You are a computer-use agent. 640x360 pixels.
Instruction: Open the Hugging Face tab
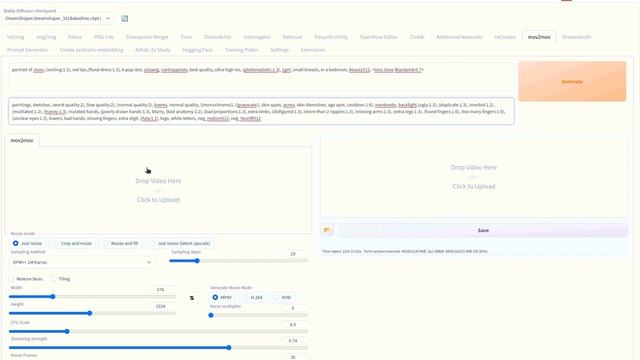pos(197,50)
